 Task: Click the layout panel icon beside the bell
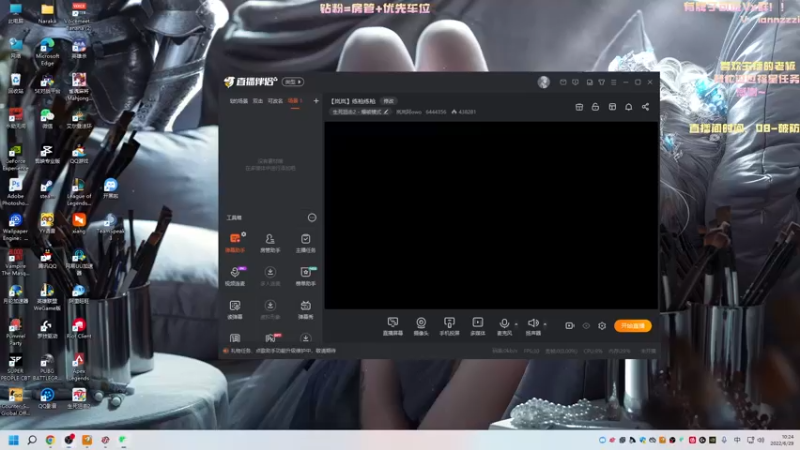tap(612, 107)
